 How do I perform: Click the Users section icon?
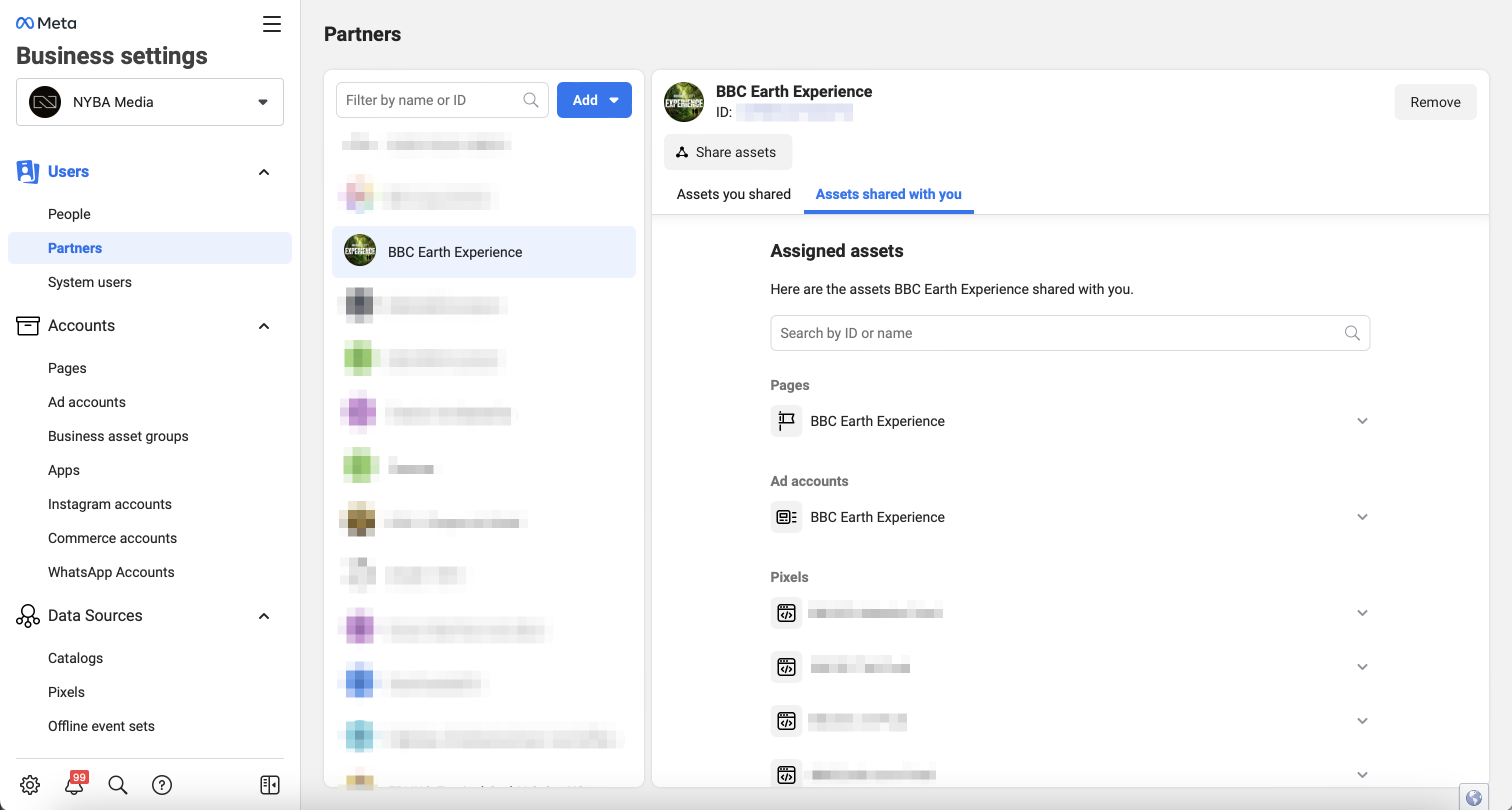pos(27,171)
